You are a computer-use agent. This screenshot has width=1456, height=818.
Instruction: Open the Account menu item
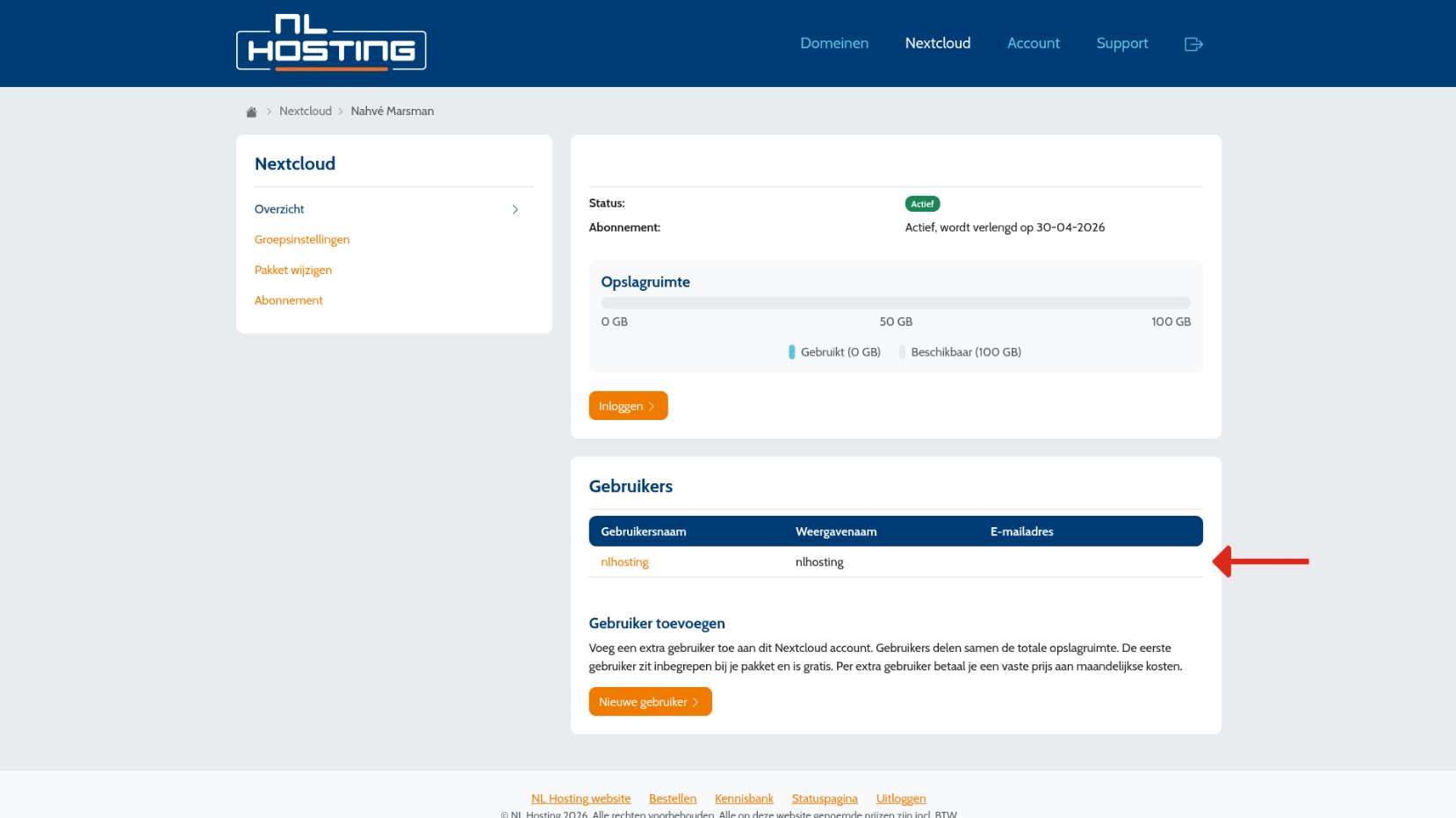click(x=1034, y=43)
